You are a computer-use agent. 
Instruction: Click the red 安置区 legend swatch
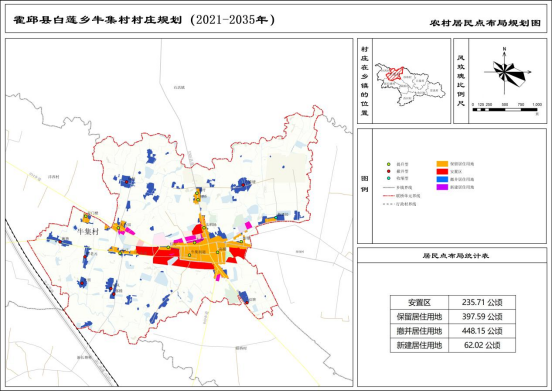(442, 171)
